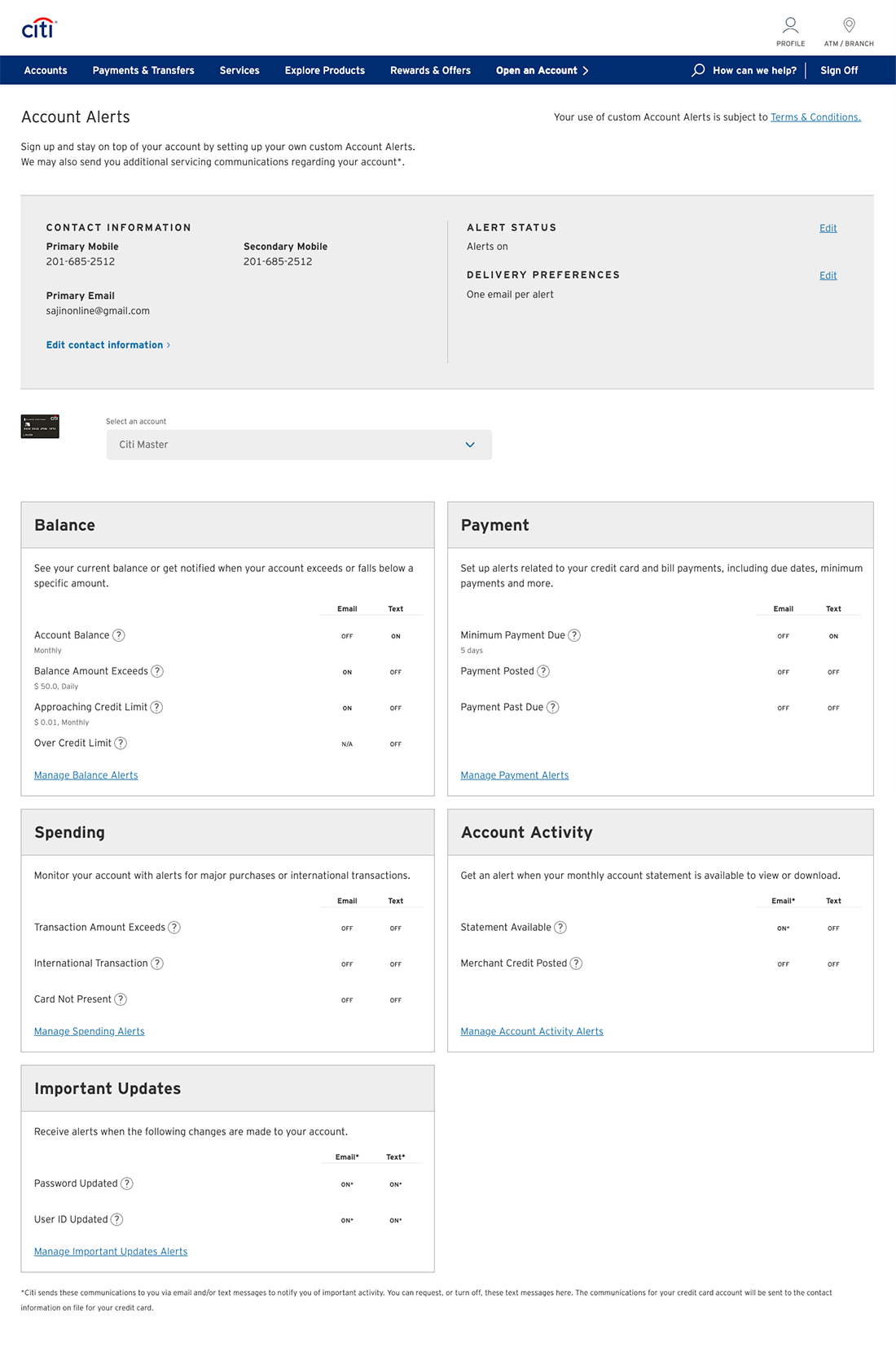Toggle Payment Past Due Email OFF status
This screenshot has width=896, height=1352.
784,708
